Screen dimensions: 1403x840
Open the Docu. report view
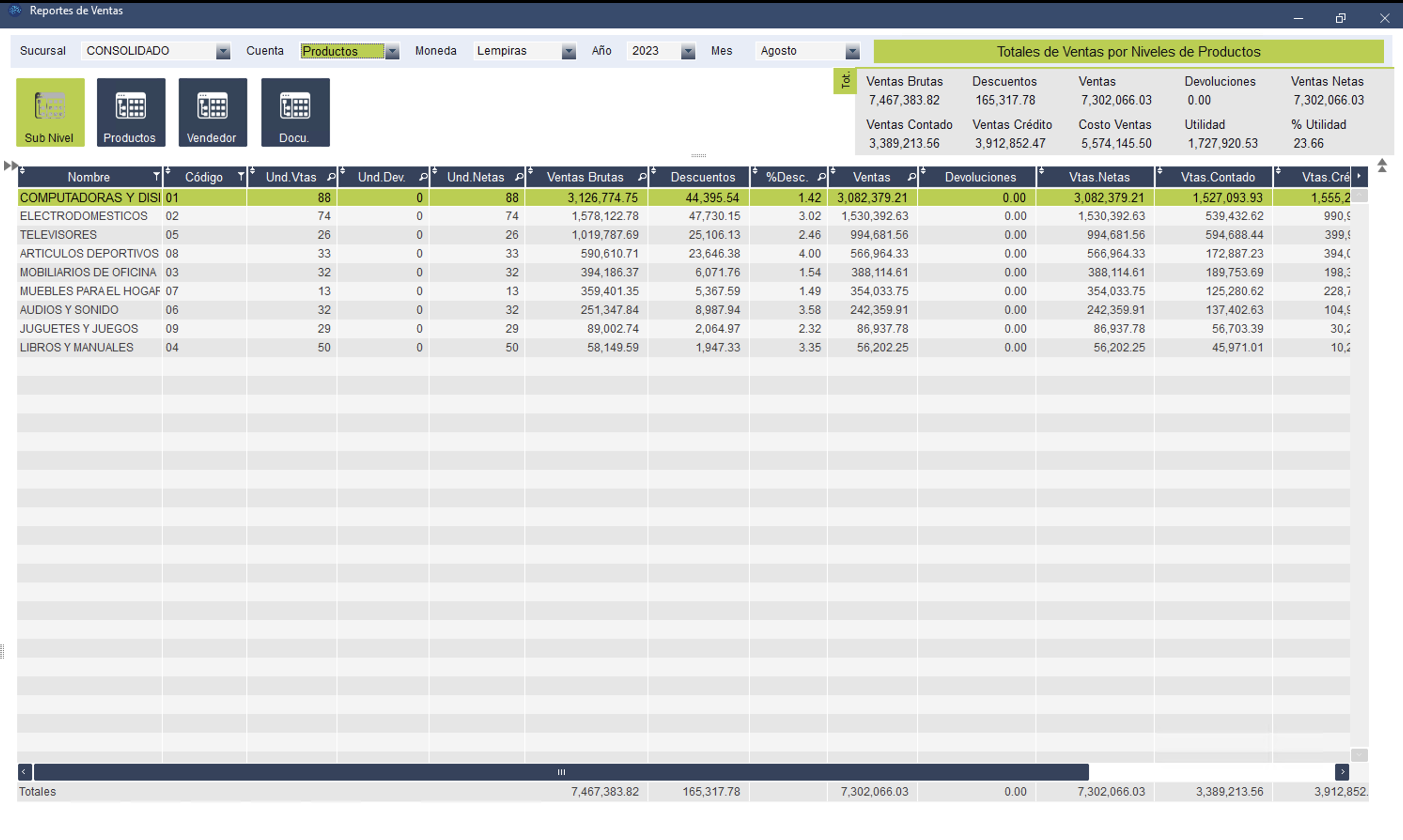click(296, 113)
